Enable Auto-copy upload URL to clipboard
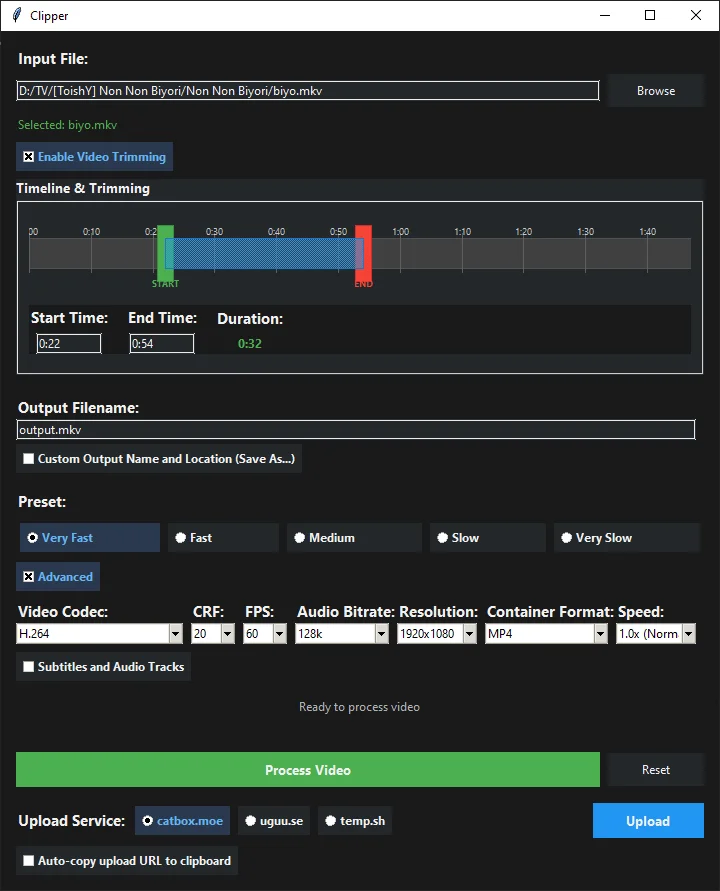720x891 pixels. tap(127, 861)
